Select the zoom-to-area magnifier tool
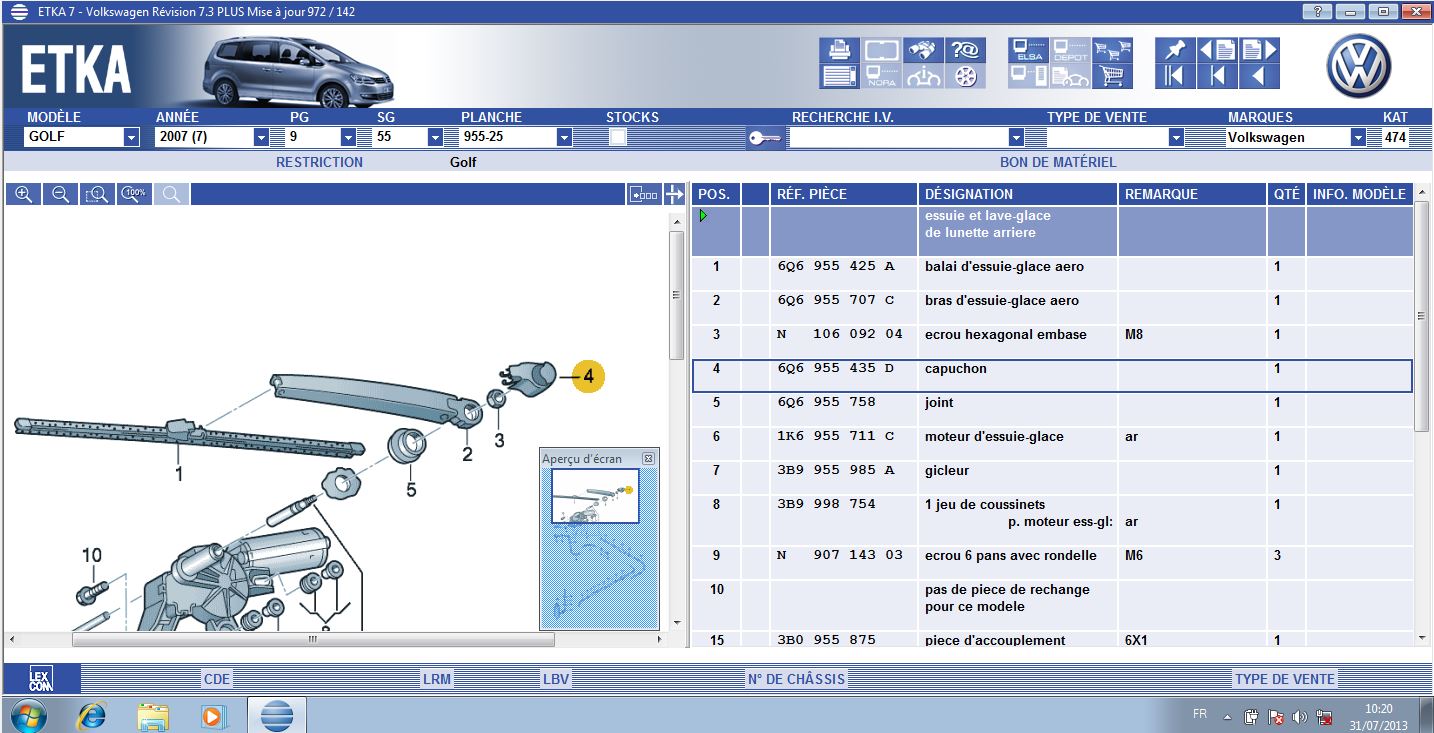The image size is (1434, 733). tap(97, 194)
